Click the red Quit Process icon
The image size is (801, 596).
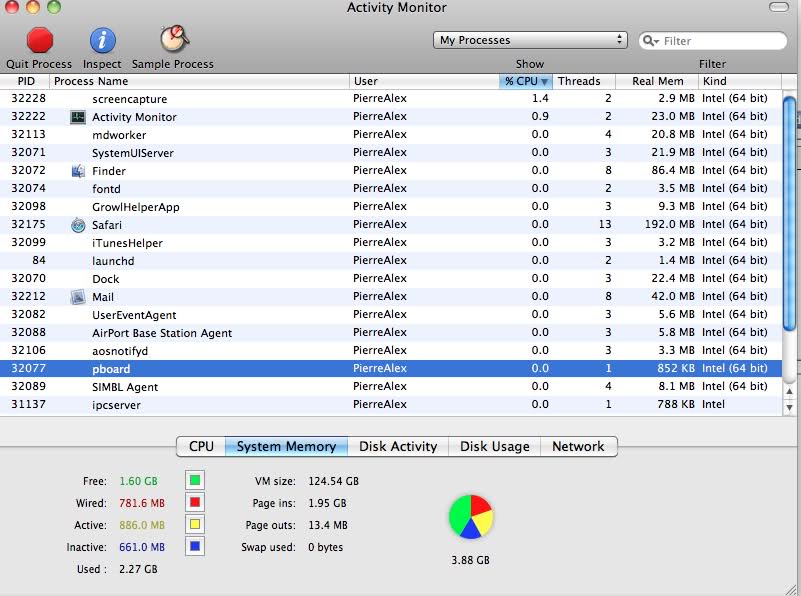pyautogui.click(x=40, y=40)
